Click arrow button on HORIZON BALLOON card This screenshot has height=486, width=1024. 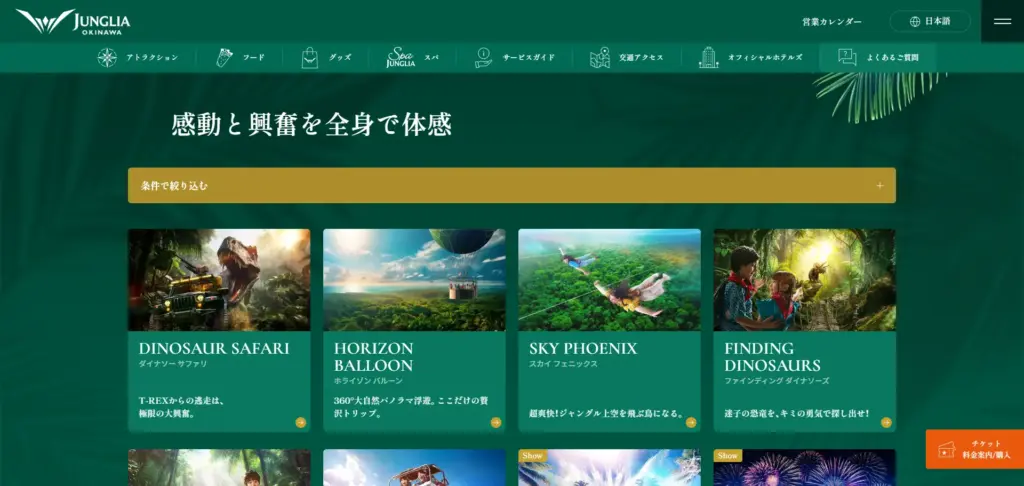tap(495, 422)
